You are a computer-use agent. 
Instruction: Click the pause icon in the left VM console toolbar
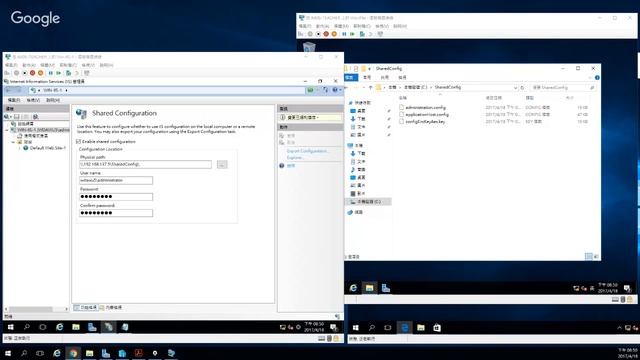point(51,73)
